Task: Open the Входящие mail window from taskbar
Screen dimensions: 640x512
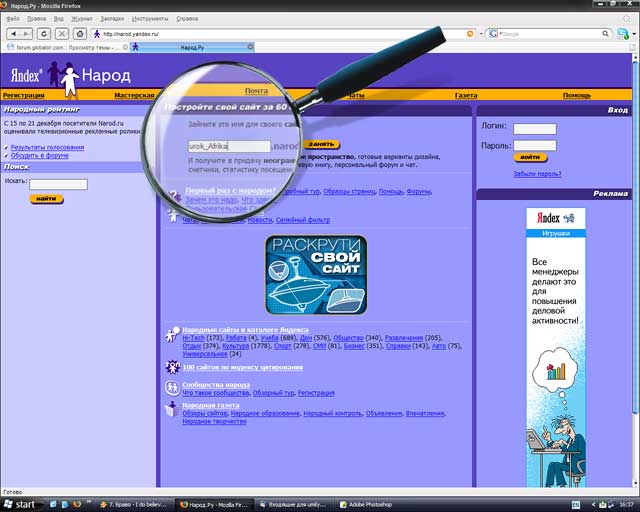Action: tap(293, 505)
